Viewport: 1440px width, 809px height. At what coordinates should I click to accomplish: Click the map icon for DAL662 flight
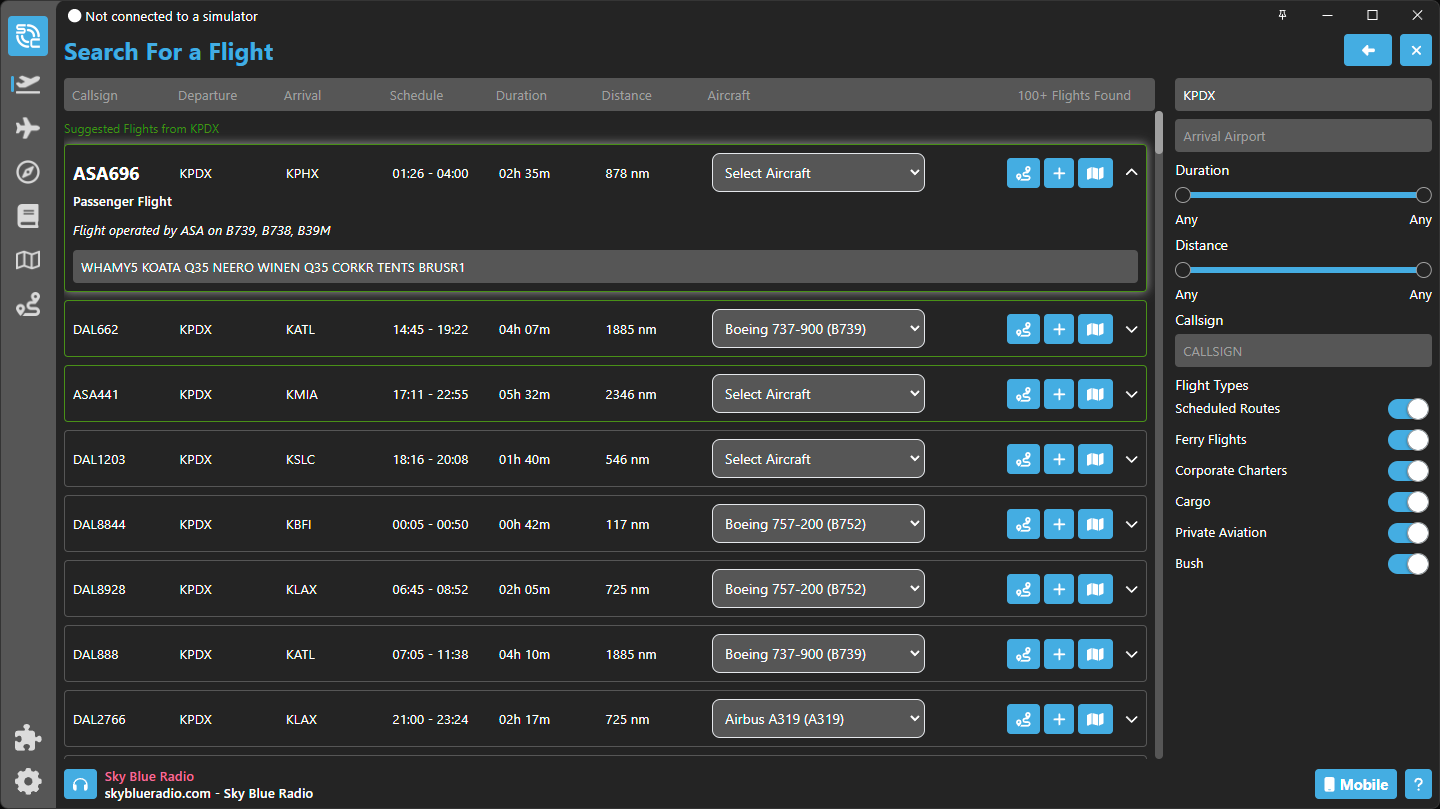[1095, 329]
